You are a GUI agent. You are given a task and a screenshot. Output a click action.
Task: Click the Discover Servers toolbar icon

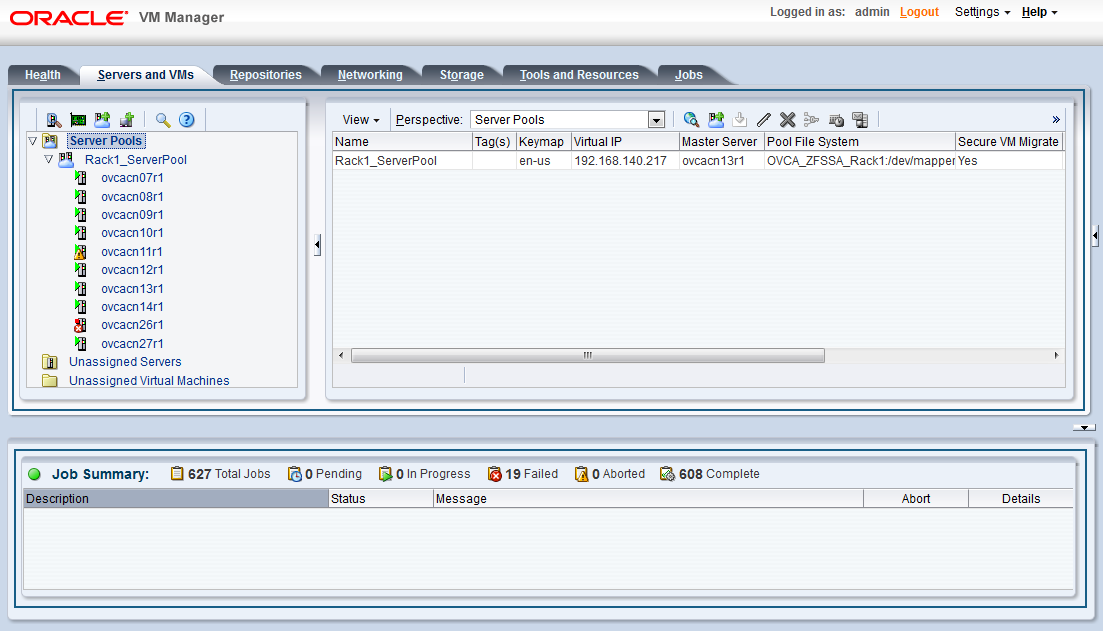[x=53, y=120]
